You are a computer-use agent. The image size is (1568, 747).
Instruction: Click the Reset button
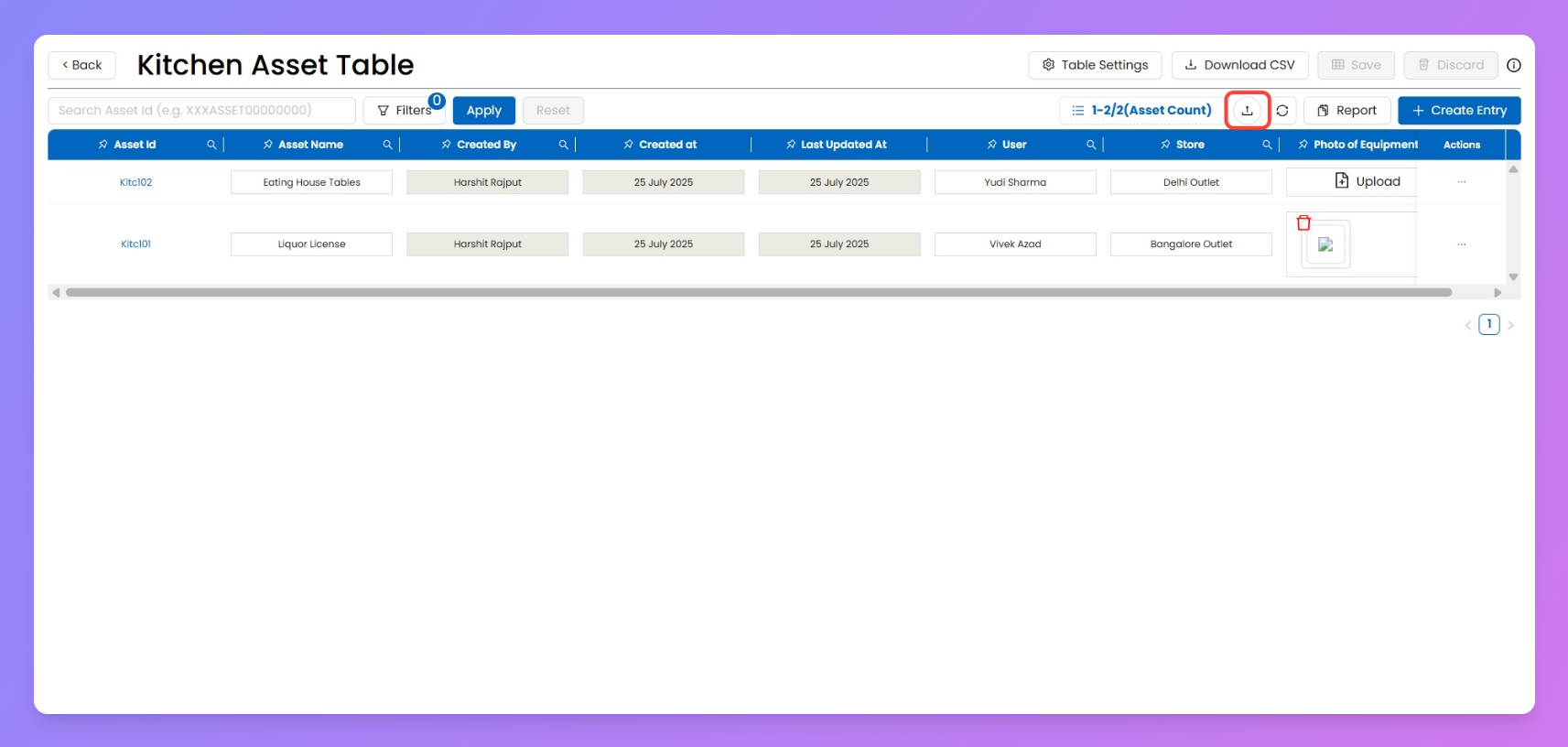[553, 110]
